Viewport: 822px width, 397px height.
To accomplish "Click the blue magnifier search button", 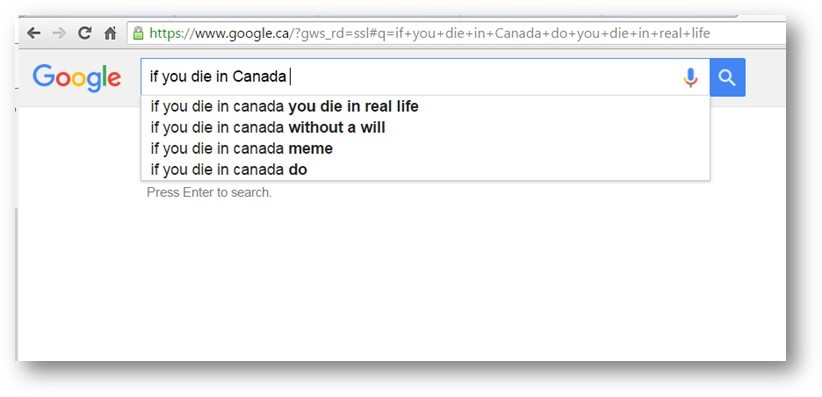I will 727,77.
